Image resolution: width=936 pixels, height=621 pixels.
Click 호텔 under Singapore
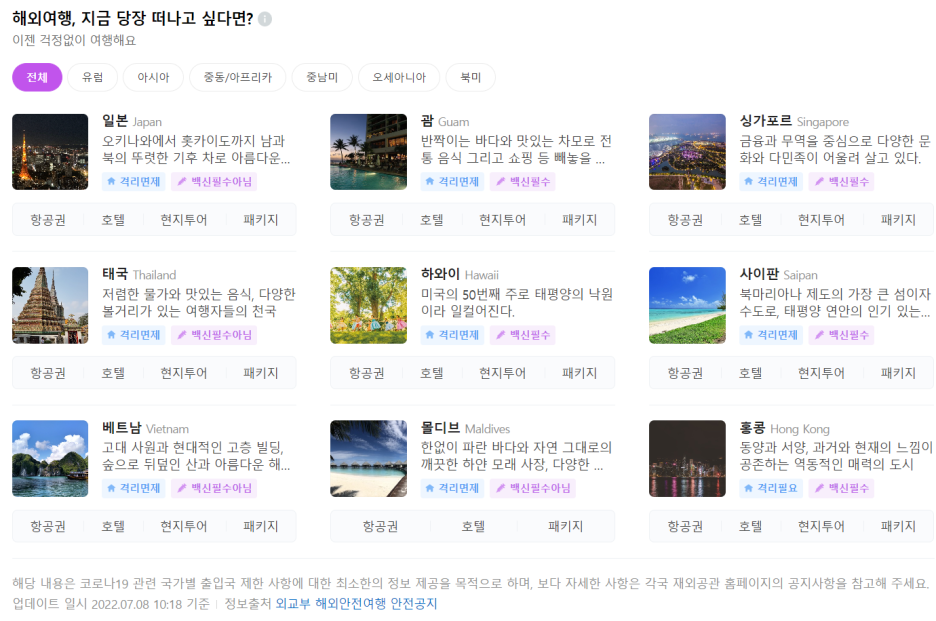750,220
